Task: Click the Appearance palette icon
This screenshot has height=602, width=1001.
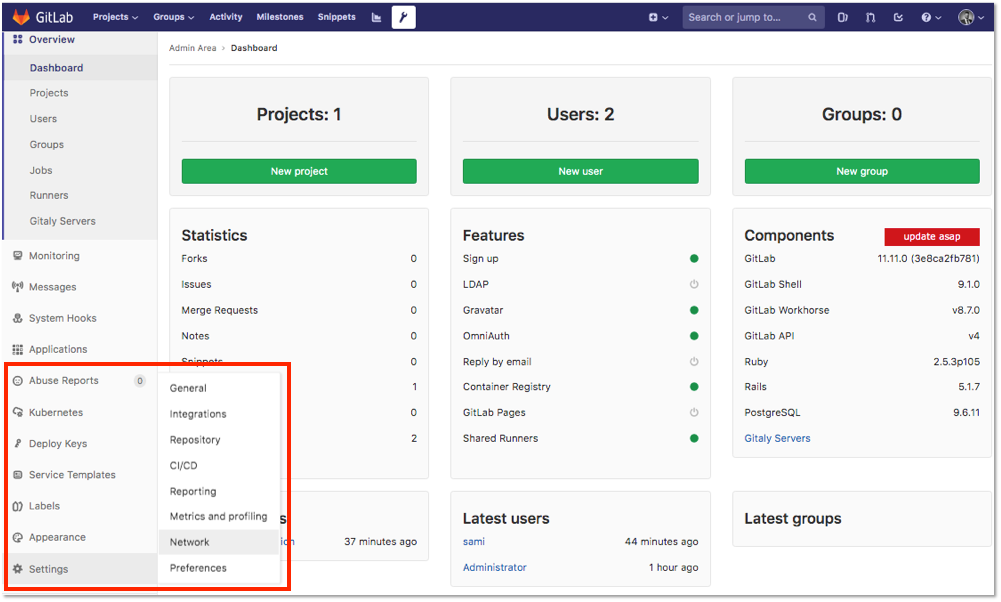Action: click(x=18, y=538)
